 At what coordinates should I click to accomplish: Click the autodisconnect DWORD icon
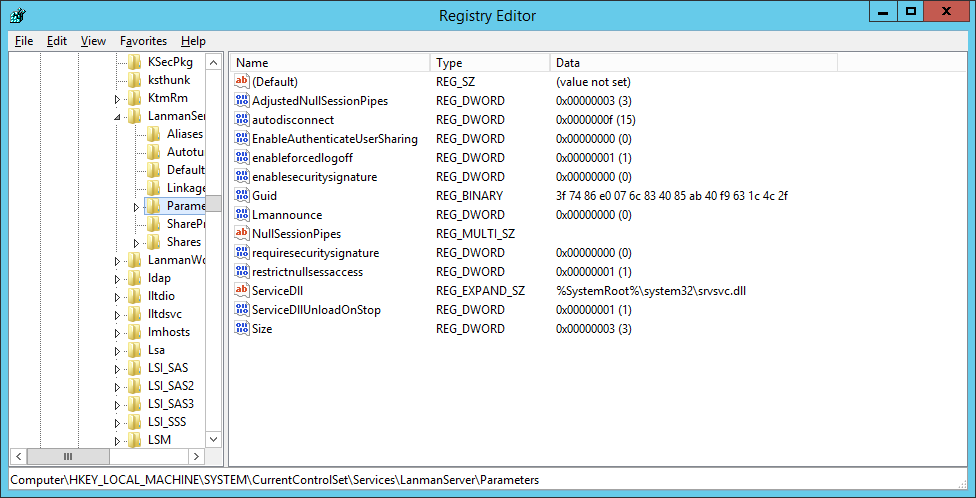[x=241, y=120]
